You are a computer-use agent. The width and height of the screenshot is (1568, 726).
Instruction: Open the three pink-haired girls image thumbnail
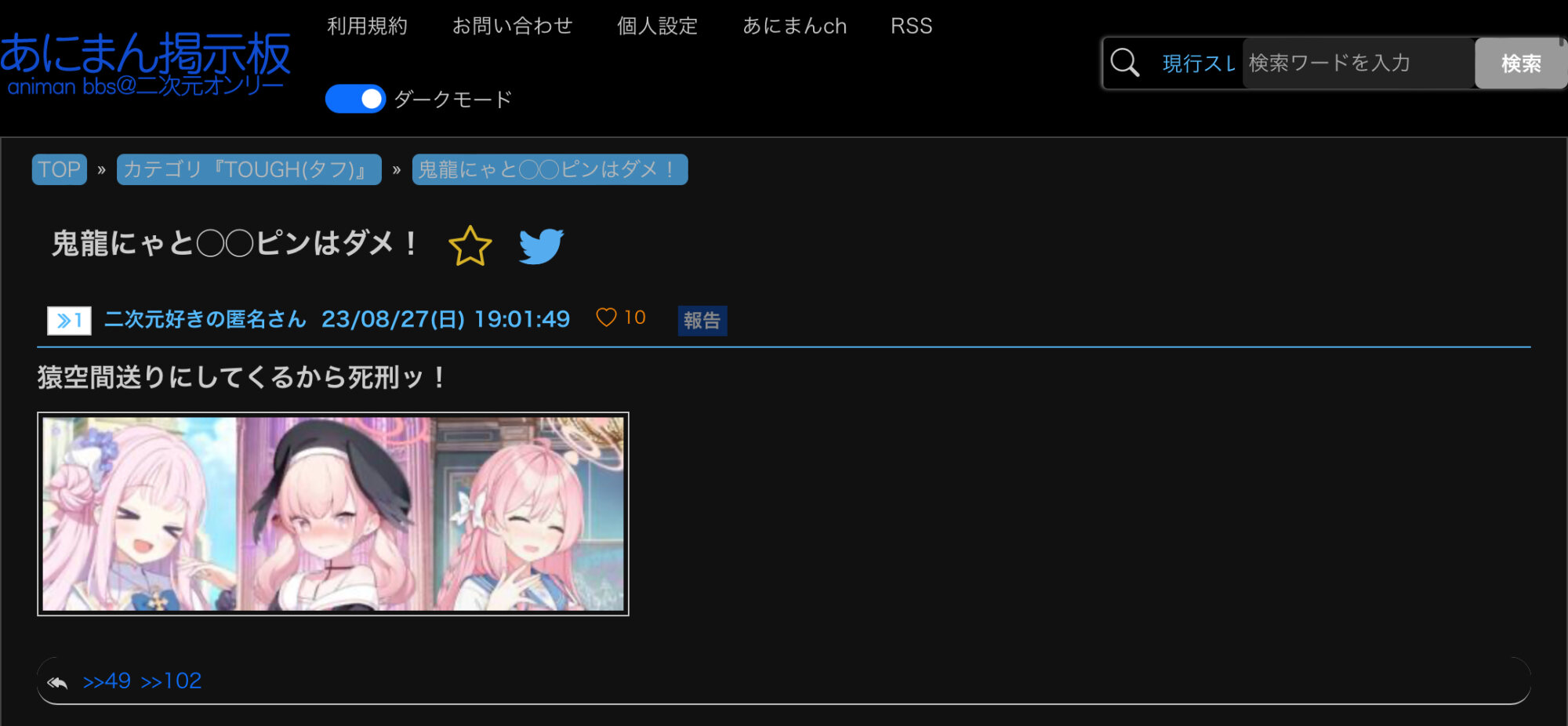[x=333, y=514]
